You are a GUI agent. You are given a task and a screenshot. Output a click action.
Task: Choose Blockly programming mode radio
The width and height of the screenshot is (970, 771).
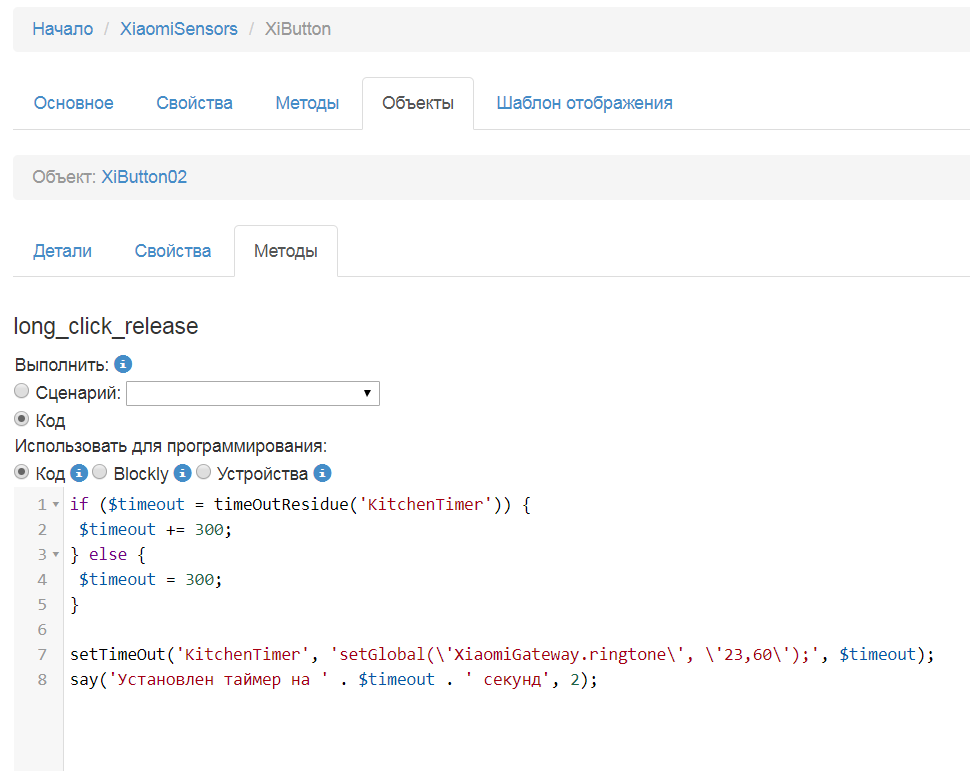tap(100, 472)
